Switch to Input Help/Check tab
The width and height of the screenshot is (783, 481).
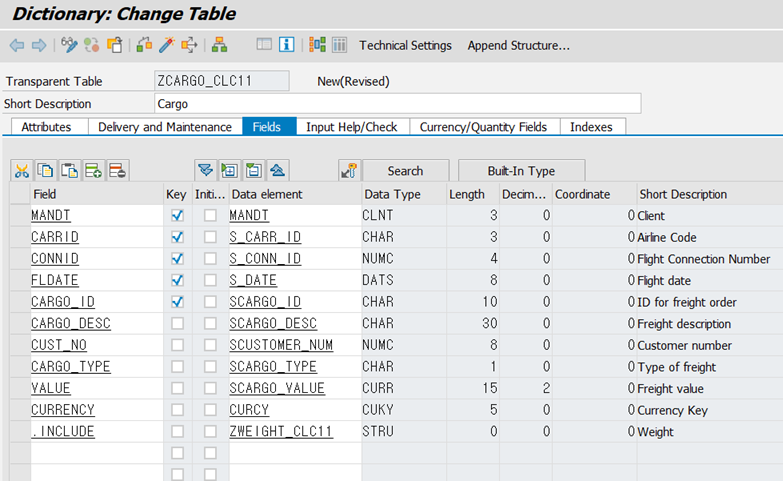[x=352, y=127]
